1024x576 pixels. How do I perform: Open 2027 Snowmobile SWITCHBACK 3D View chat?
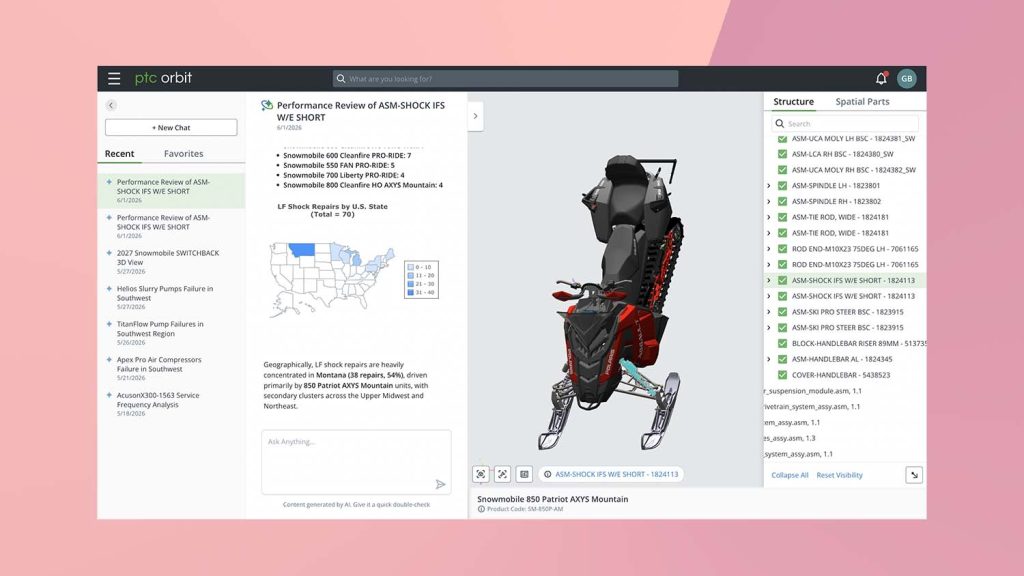coord(171,261)
